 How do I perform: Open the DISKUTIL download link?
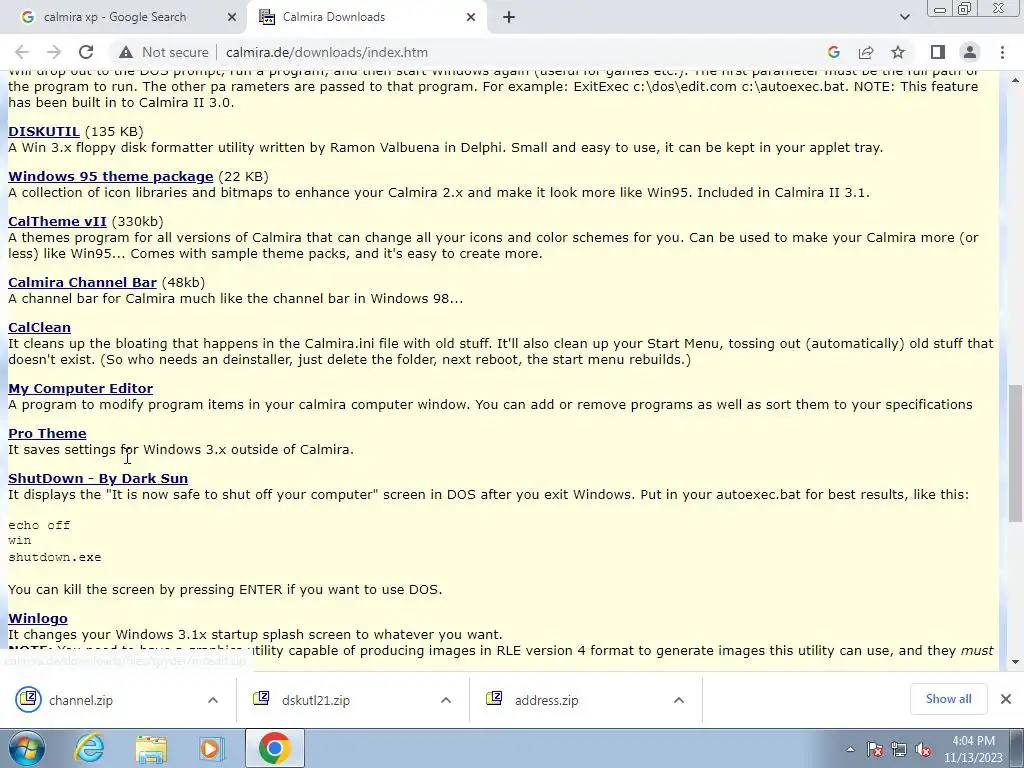click(x=44, y=131)
